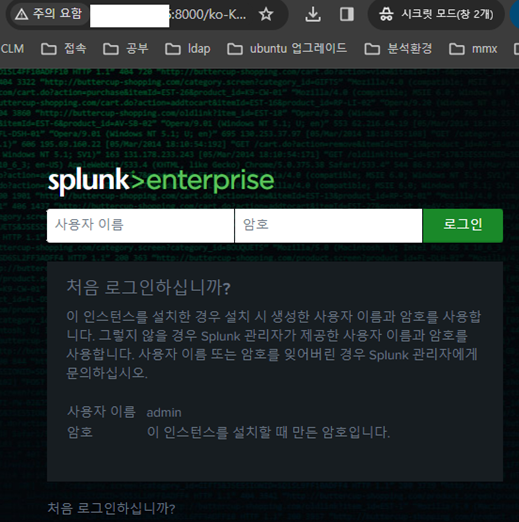Focus the 암호 password field
Image resolution: width=519 pixels, height=522 pixels.
click(328, 225)
